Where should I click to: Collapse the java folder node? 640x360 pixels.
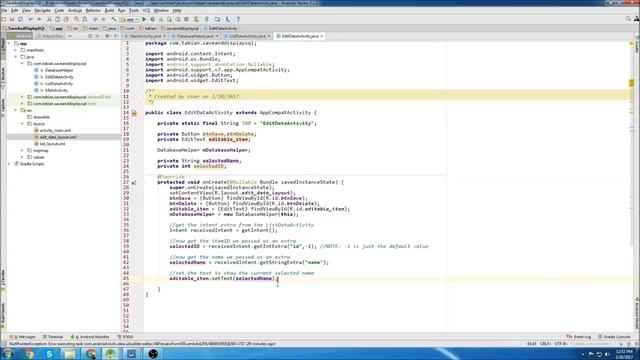click(x=16, y=57)
